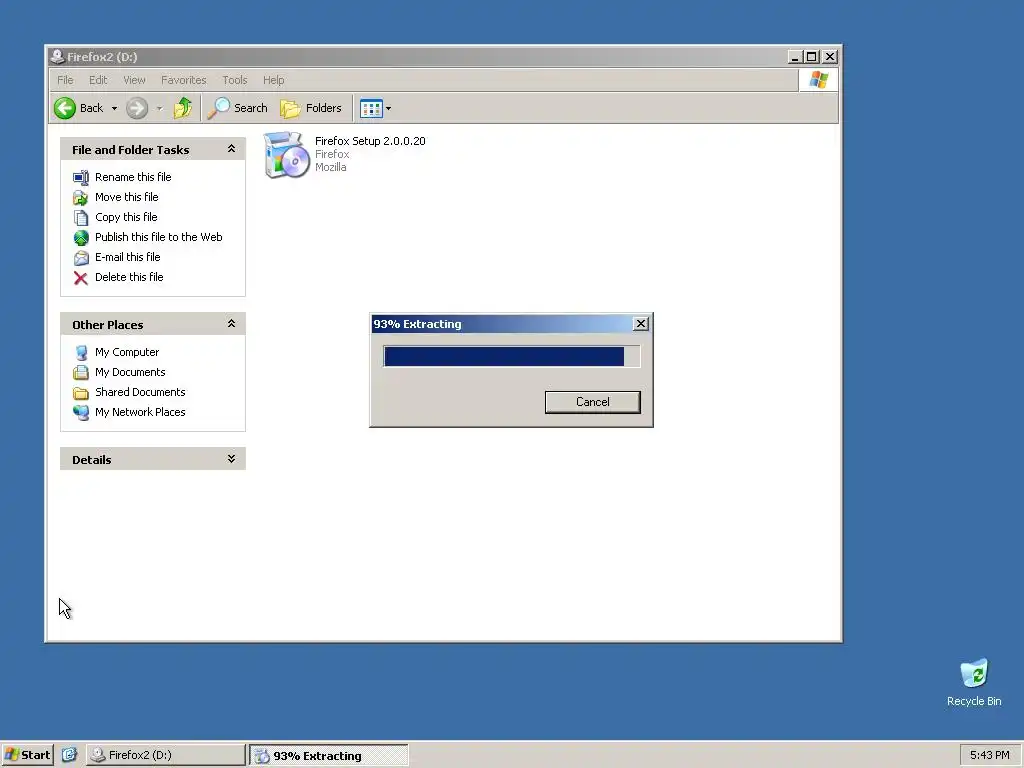Click the quick launch icon beside Start
Screen dimensions: 1024x768
69,755
